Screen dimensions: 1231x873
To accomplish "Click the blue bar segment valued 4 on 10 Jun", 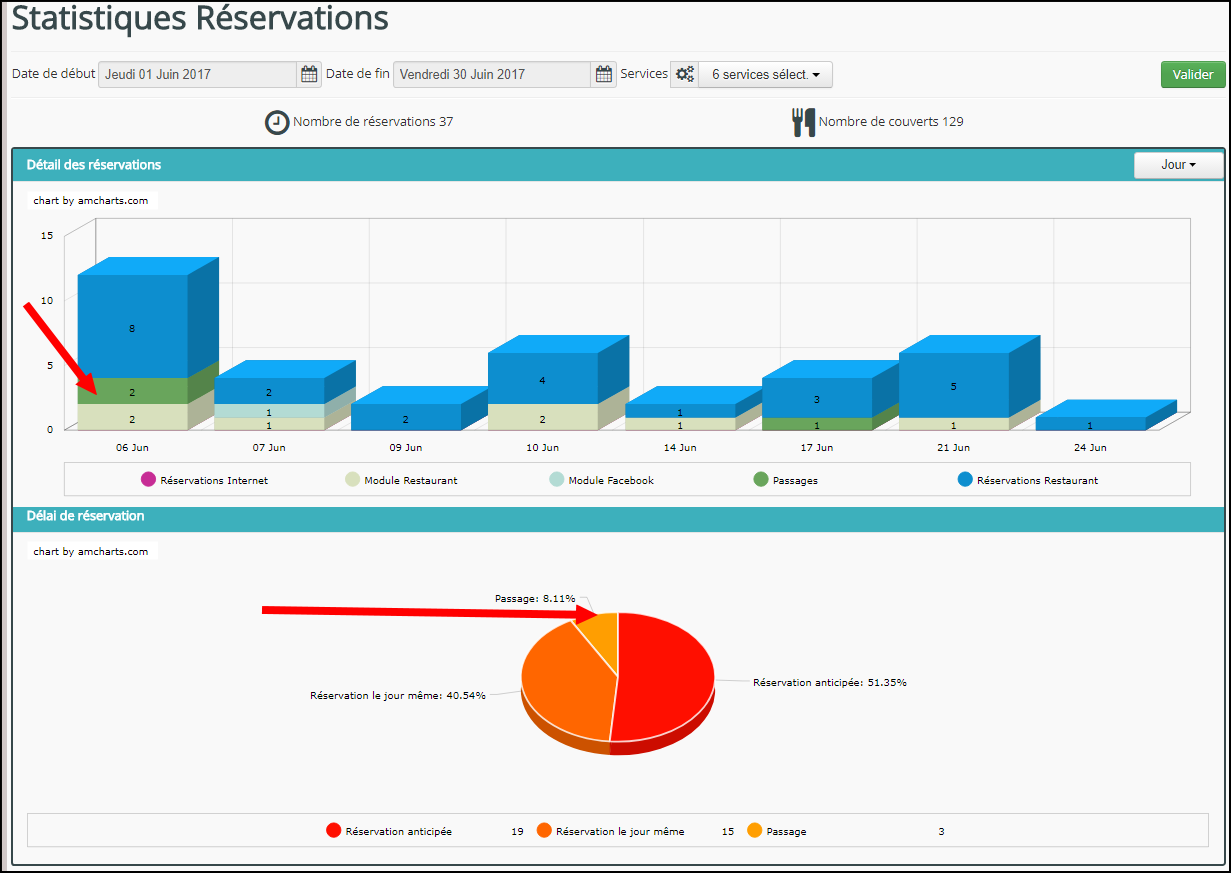I will coord(543,379).
